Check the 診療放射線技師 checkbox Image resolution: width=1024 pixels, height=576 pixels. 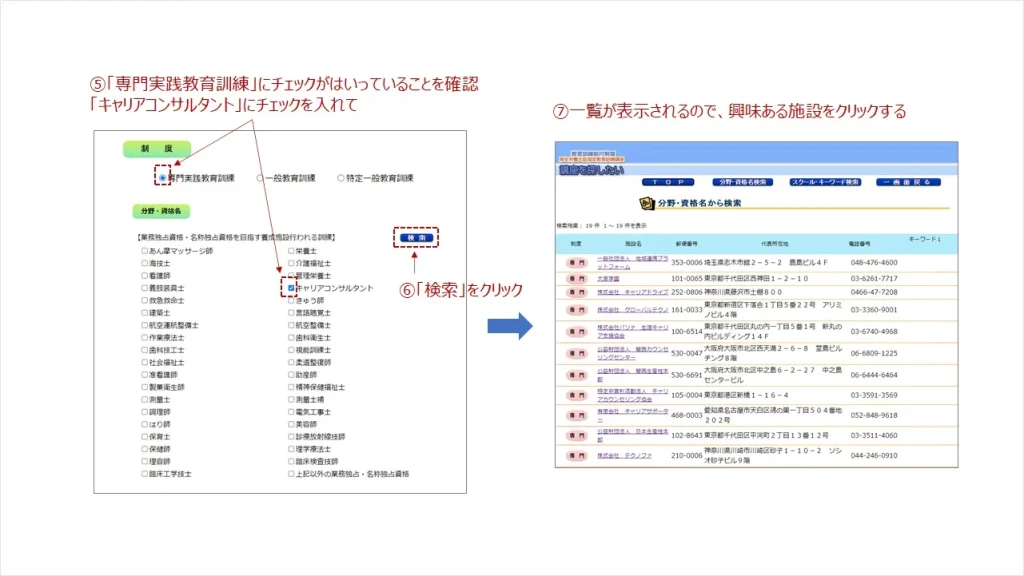[x=291, y=437]
